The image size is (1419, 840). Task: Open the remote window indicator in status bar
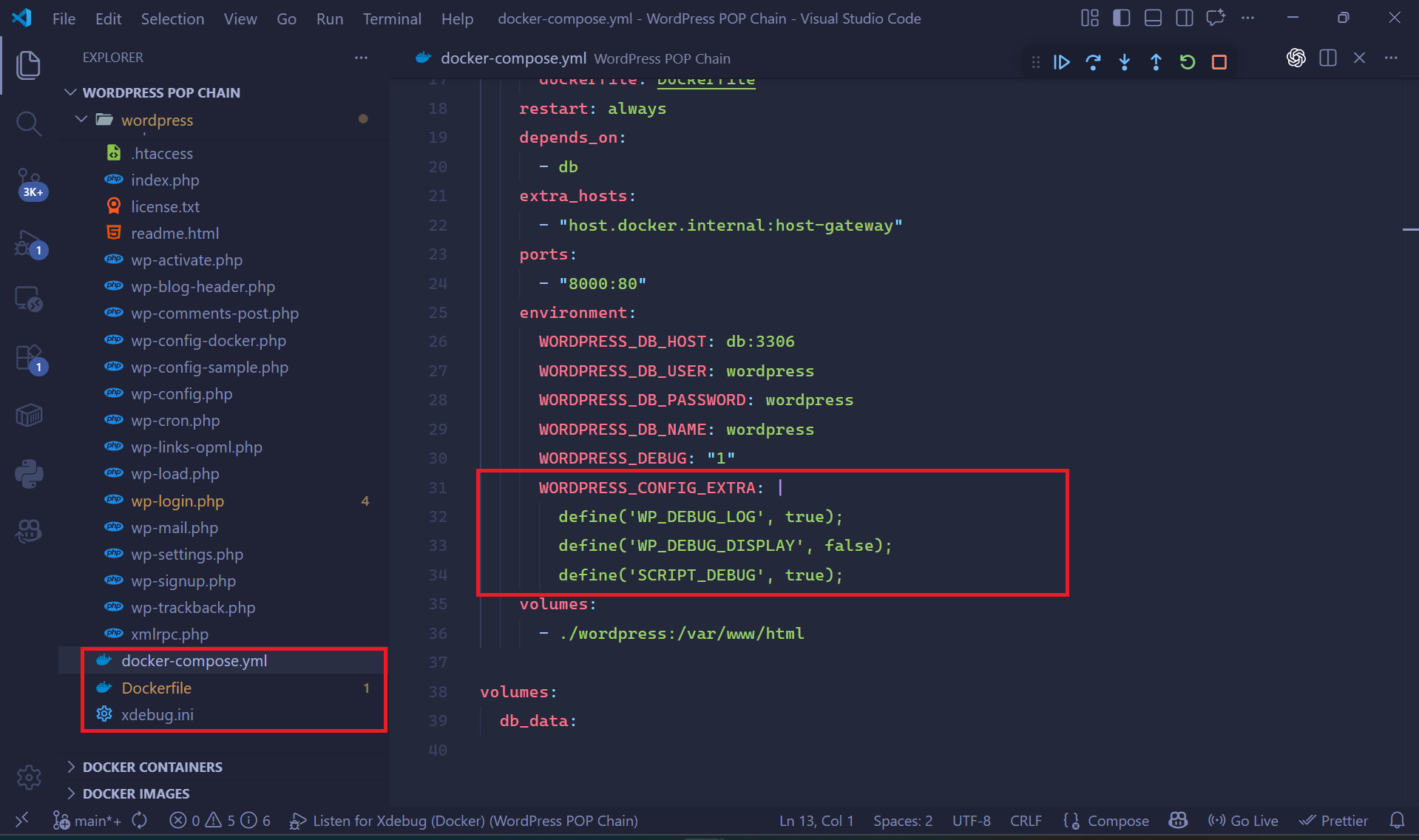tap(22, 820)
